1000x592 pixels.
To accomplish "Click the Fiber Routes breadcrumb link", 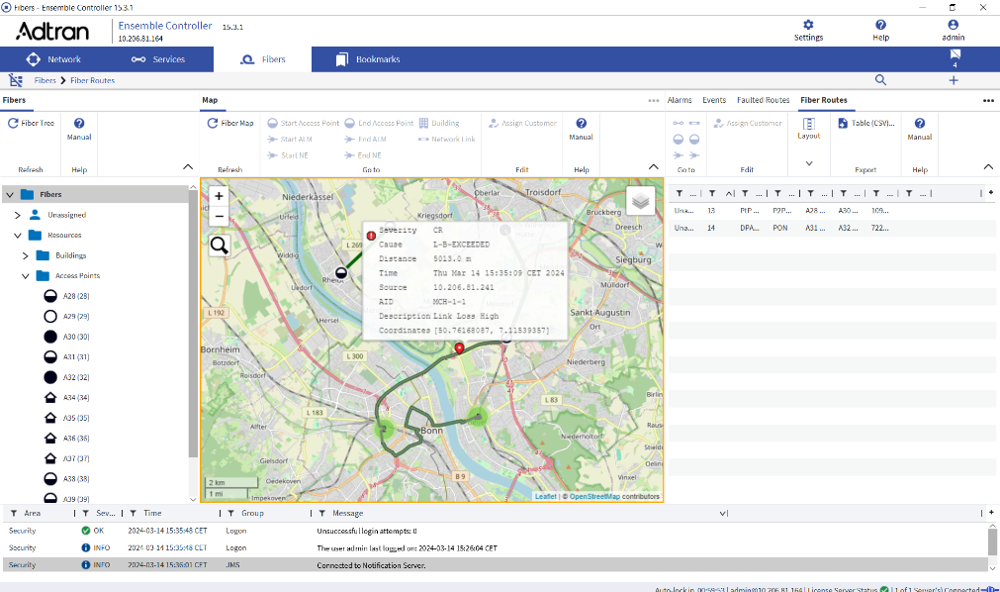I will (92, 80).
